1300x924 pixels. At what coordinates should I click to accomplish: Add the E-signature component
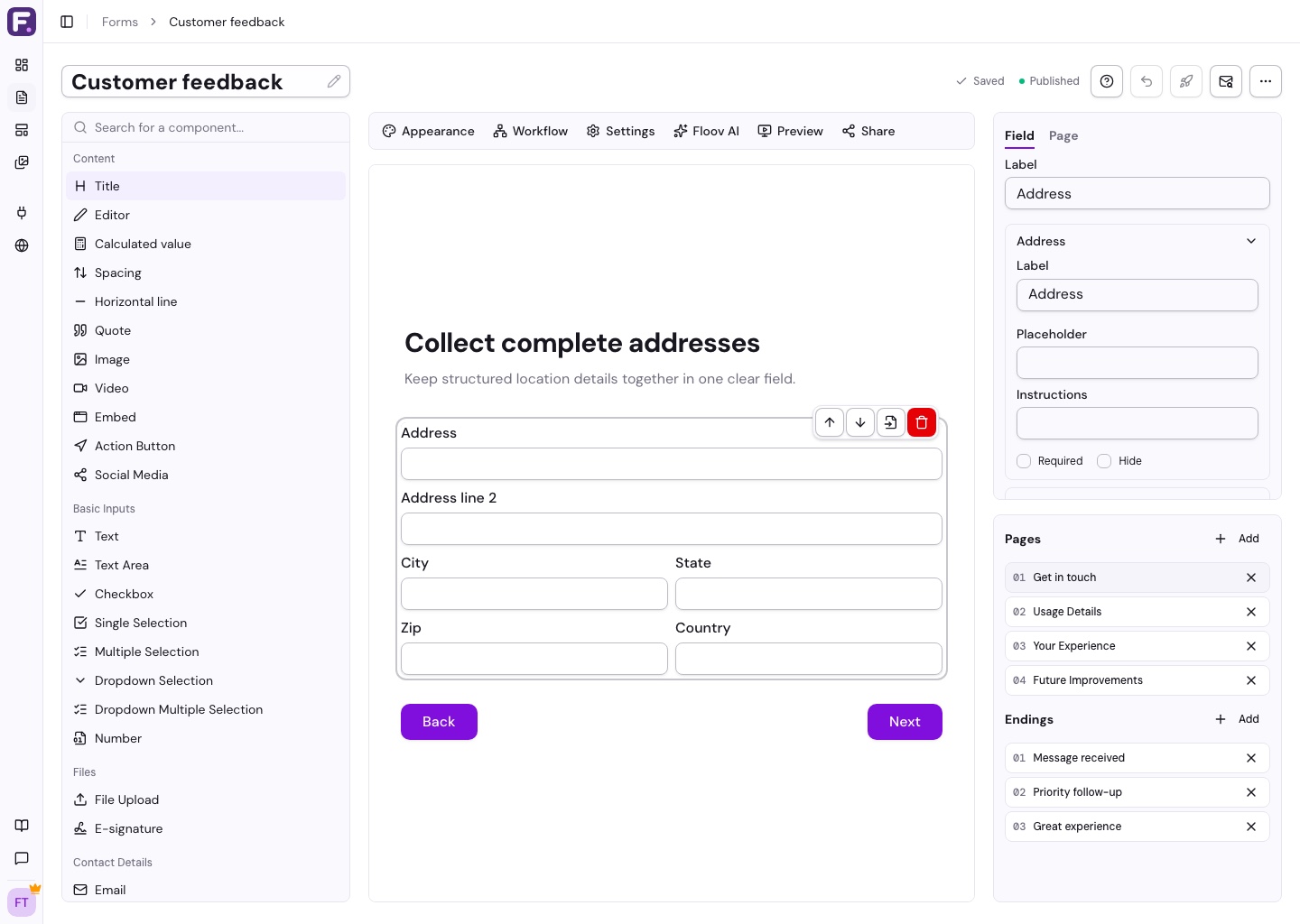pyautogui.click(x=206, y=828)
